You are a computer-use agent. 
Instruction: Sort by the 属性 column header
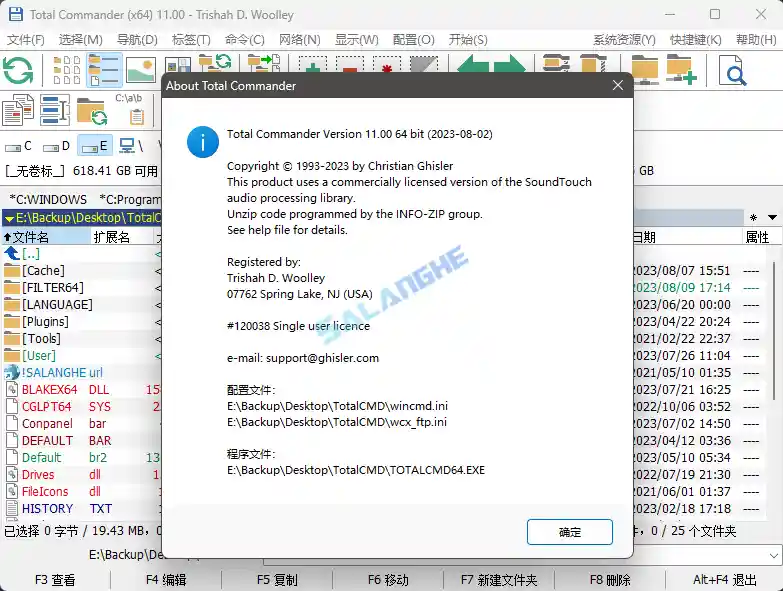pos(761,237)
